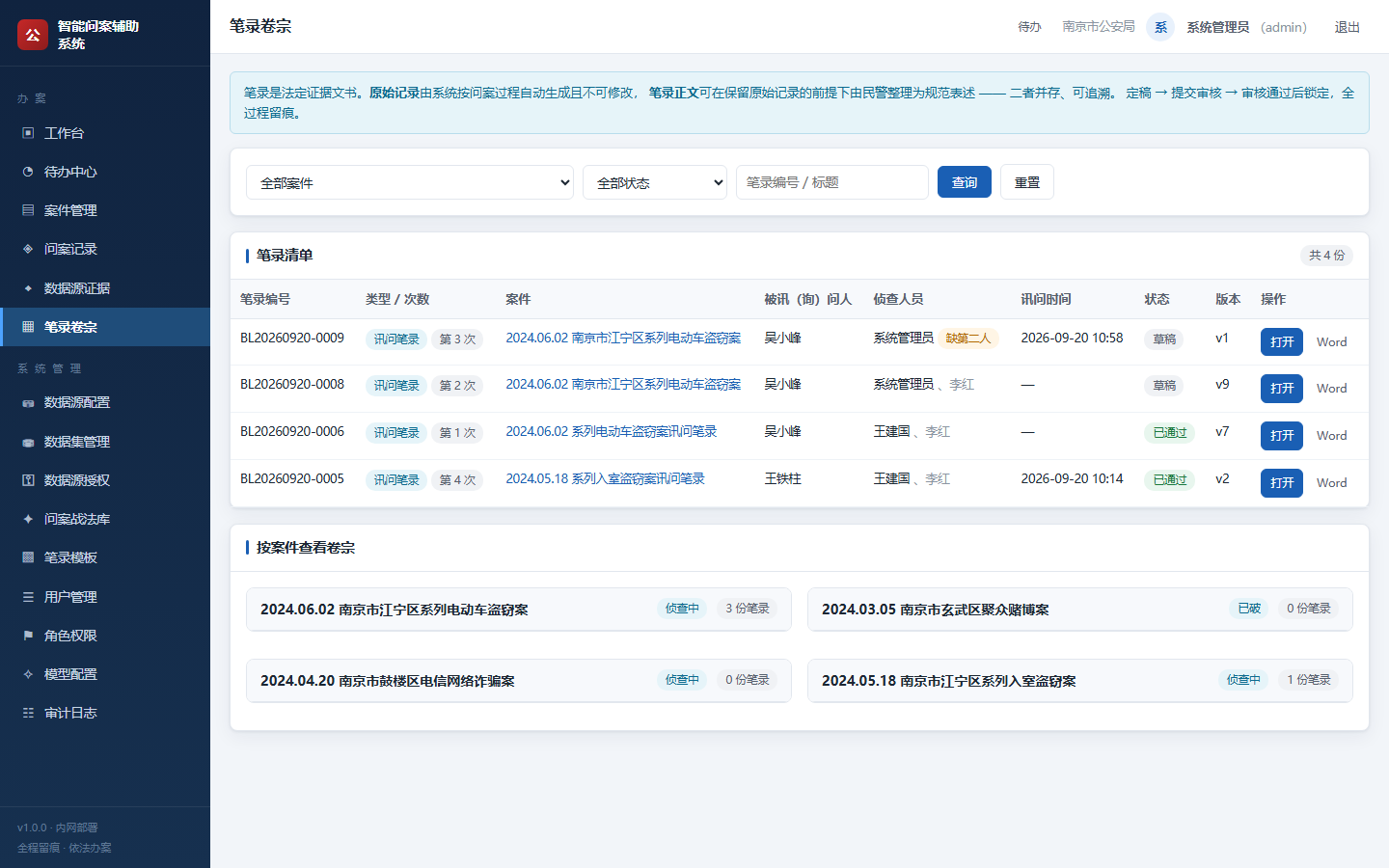1389x868 pixels.
Task: Open record BL20260920-0005 with 打开
Action: (1282, 483)
